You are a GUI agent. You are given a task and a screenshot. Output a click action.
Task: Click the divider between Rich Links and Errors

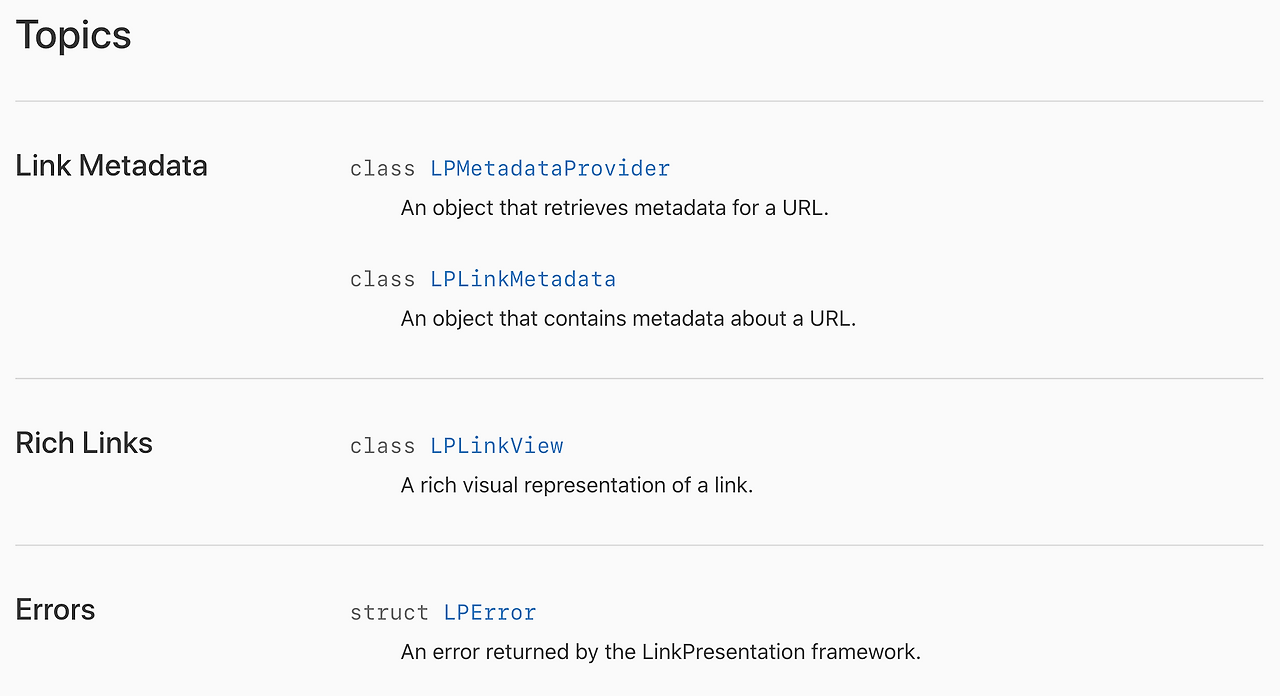(x=639, y=545)
